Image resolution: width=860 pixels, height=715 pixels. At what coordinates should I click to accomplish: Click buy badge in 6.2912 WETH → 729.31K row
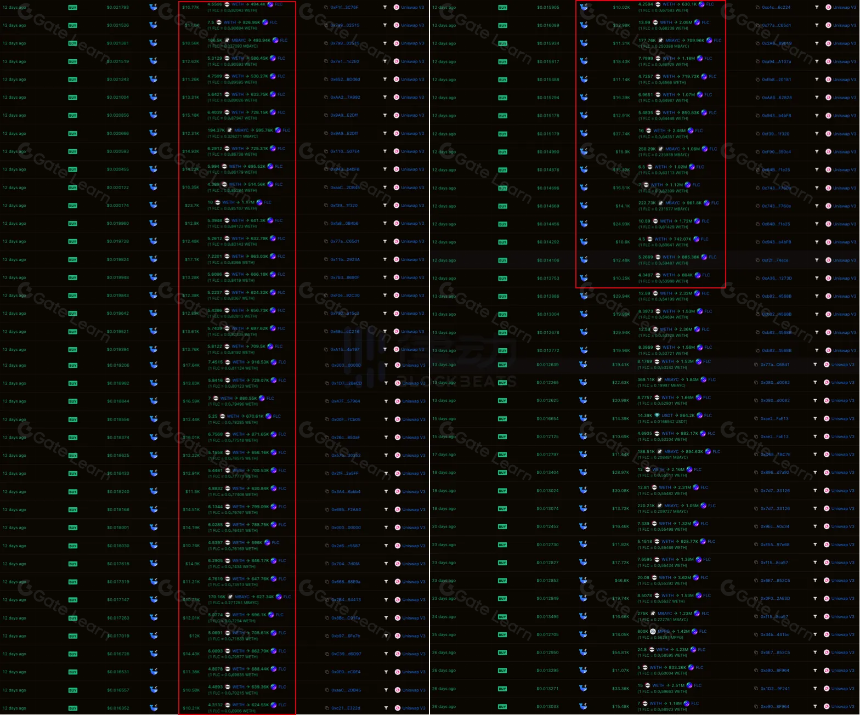click(72, 151)
